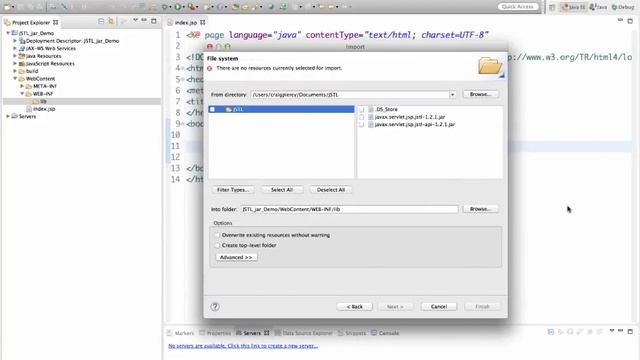Viewport: 640px width, 360px height.
Task: Click the green Run button in toolbar
Action: click(178, 7)
